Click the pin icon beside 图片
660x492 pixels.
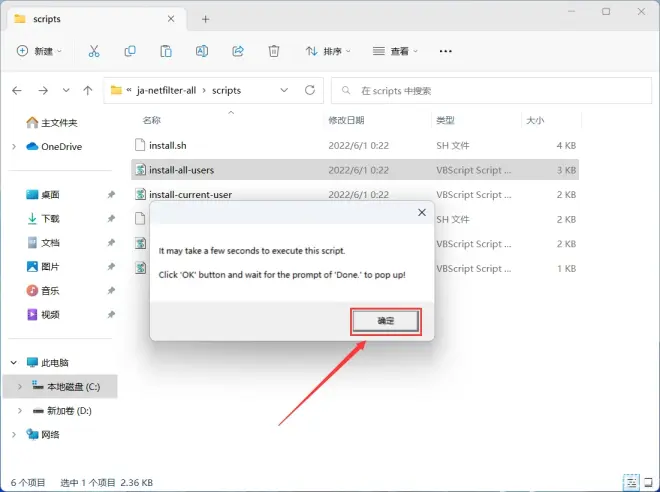click(111, 266)
